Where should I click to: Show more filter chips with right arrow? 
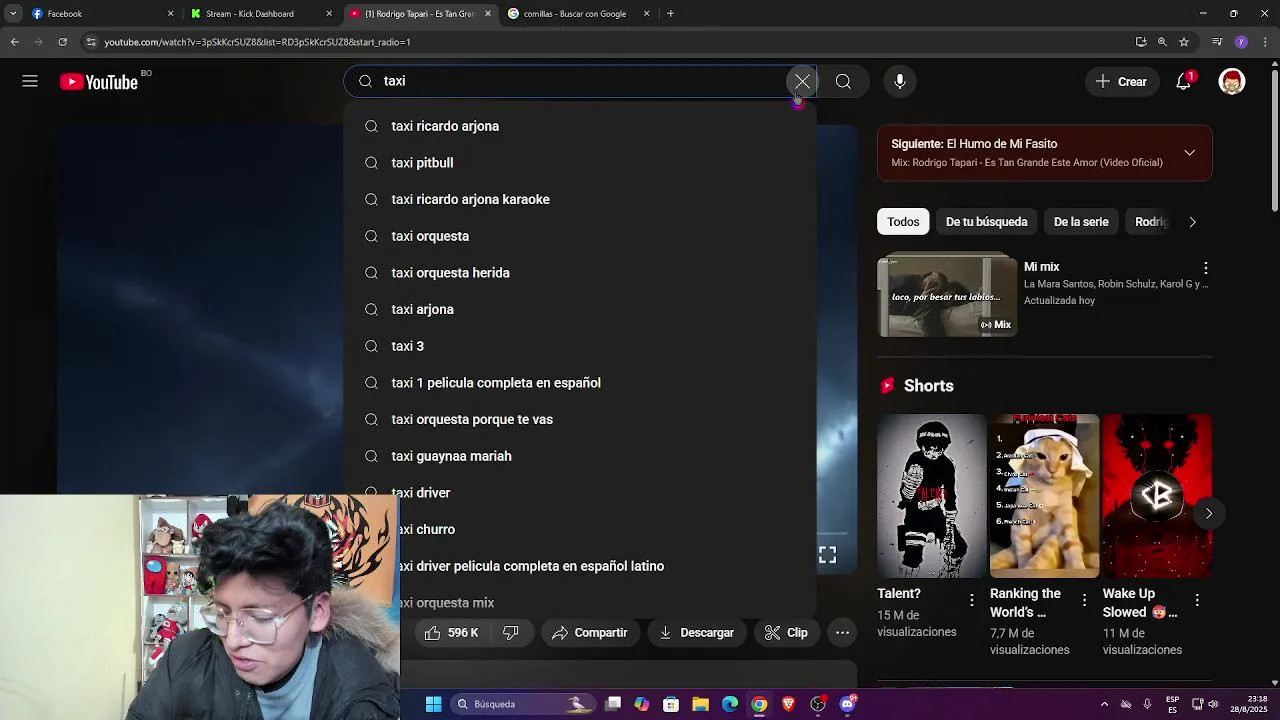tap(1192, 222)
